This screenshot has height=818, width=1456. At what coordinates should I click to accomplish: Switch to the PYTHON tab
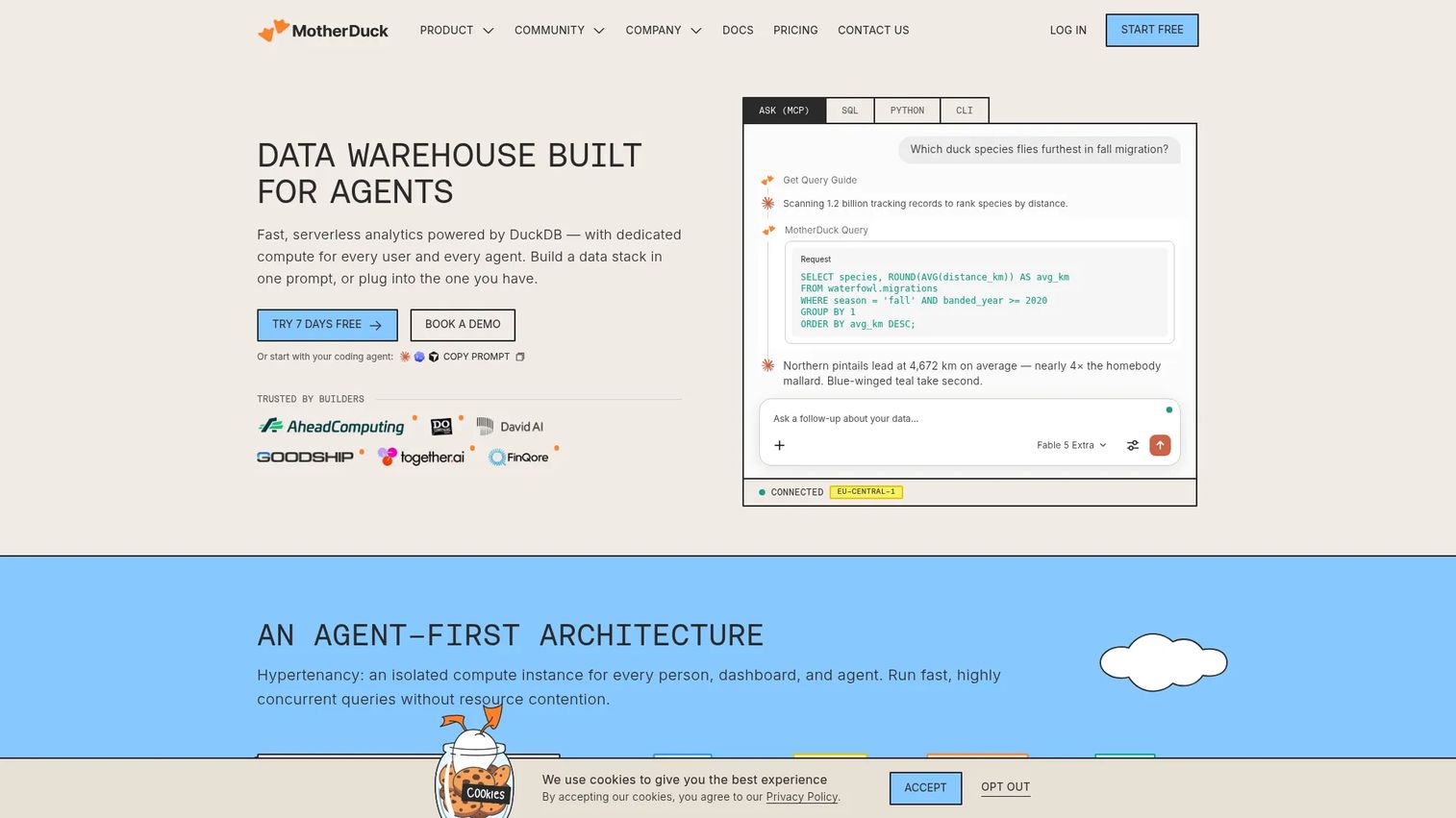pyautogui.click(x=907, y=111)
